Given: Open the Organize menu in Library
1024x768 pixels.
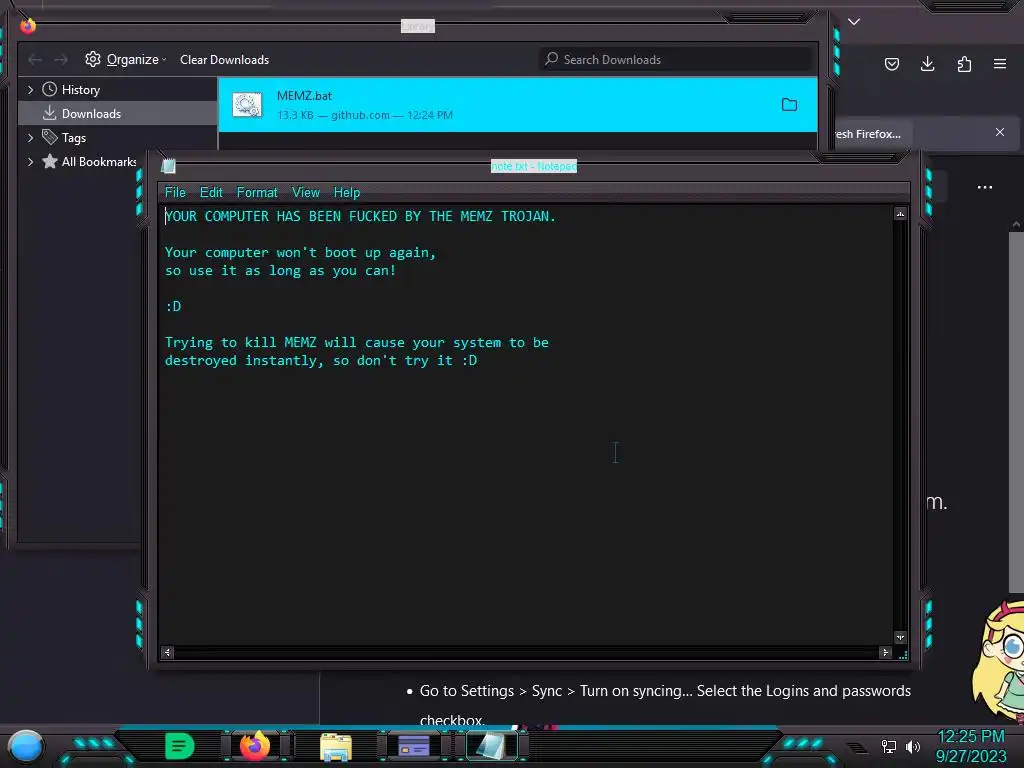Looking at the screenshot, I should [x=126, y=59].
